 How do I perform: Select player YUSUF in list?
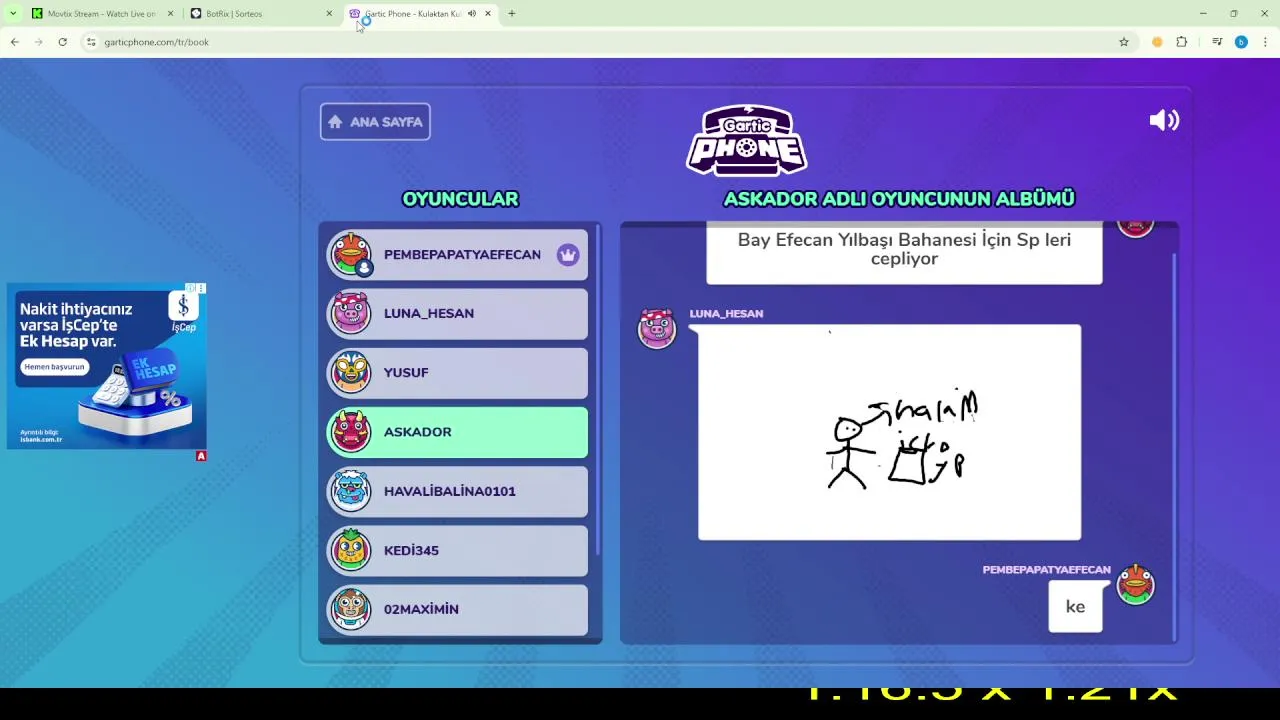click(x=458, y=373)
